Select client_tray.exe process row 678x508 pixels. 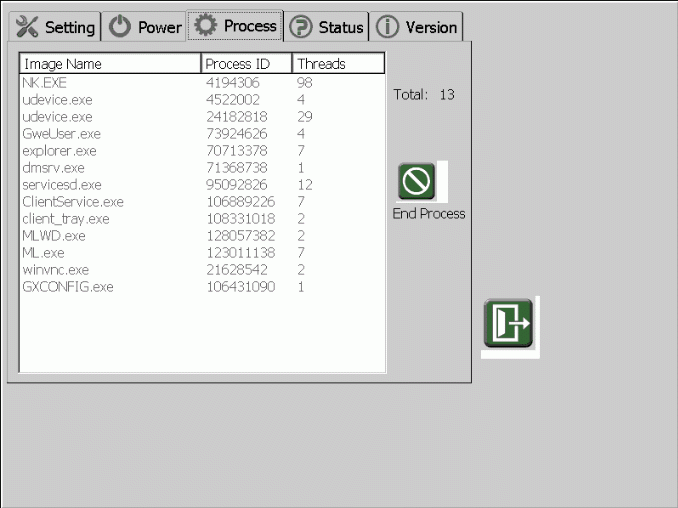pyautogui.click(x=65, y=219)
